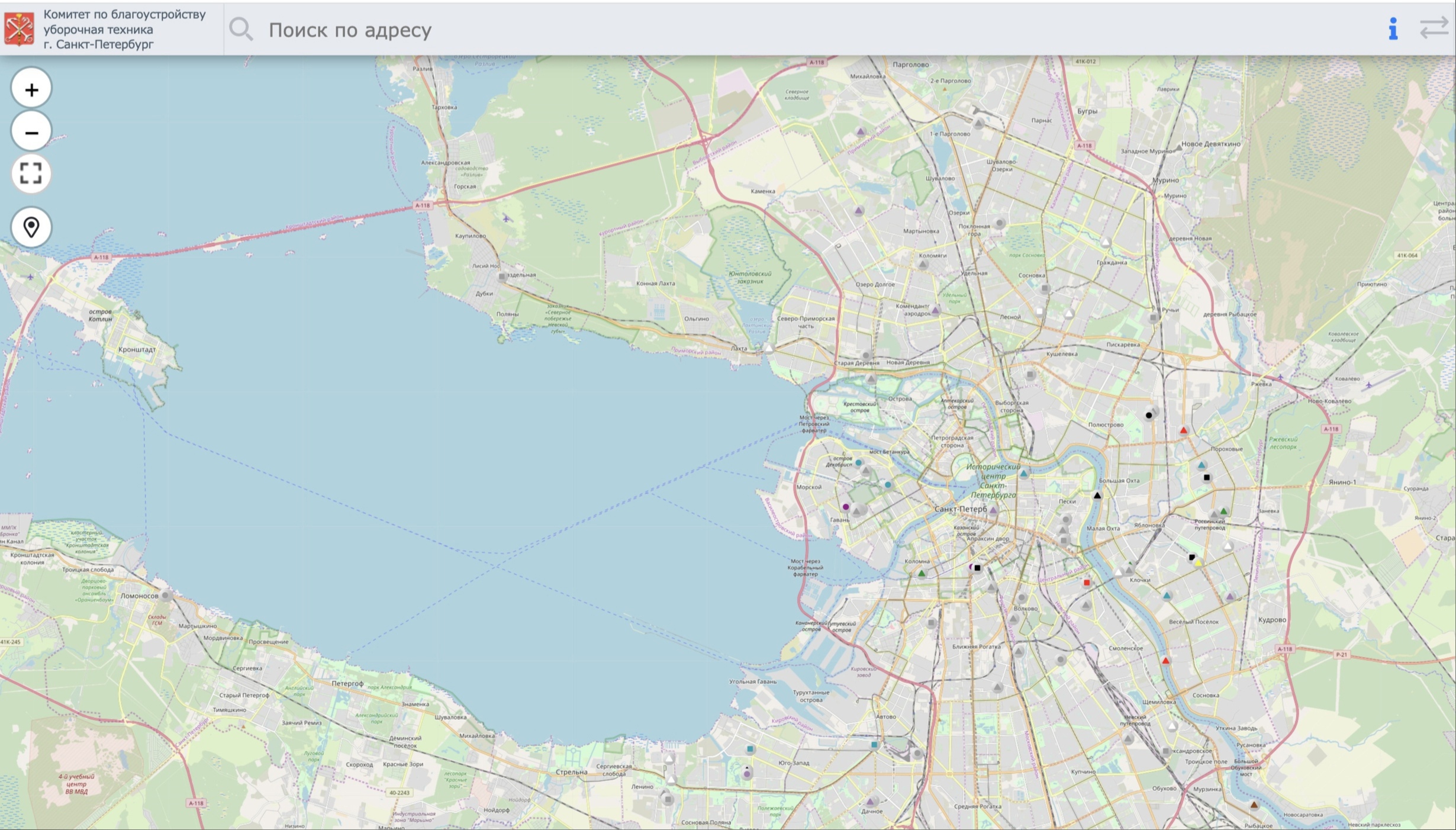Select purple triangle marker near Каменка
Image resolution: width=1456 pixels, height=830 pixels.
tap(858, 210)
